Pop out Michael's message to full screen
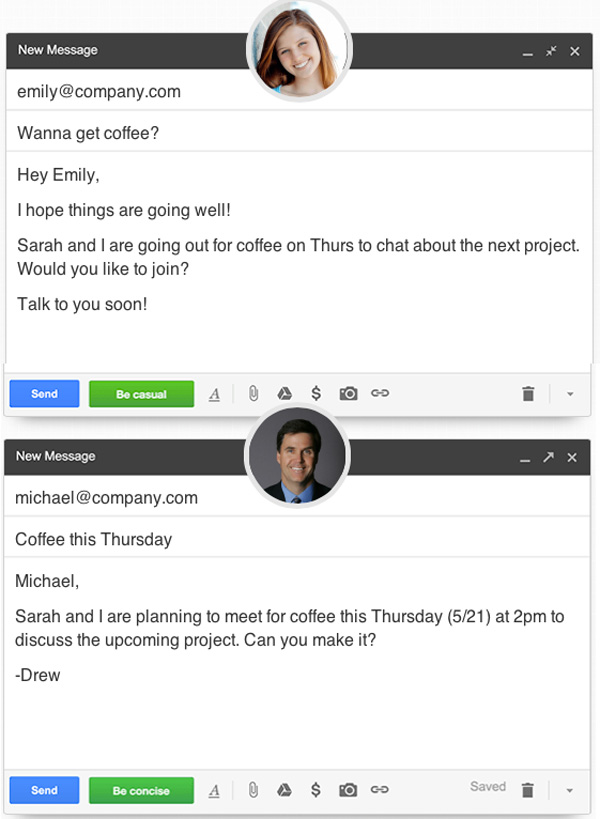The image size is (600, 819). point(548,457)
